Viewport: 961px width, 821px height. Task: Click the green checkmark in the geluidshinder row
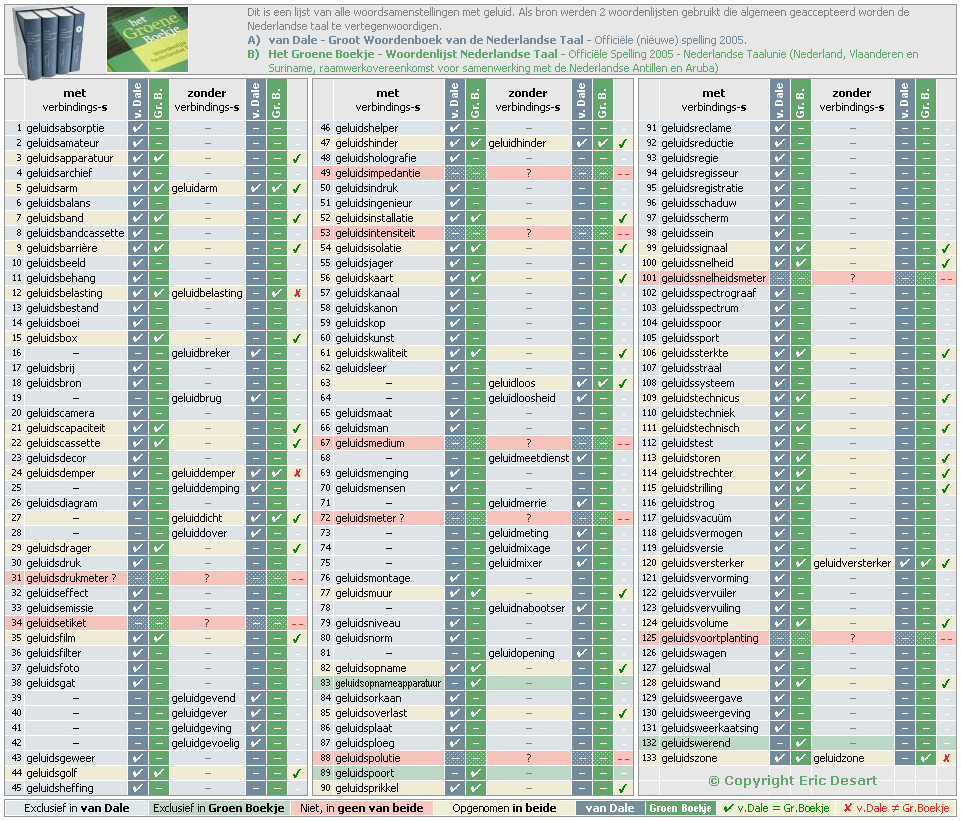pos(623,143)
